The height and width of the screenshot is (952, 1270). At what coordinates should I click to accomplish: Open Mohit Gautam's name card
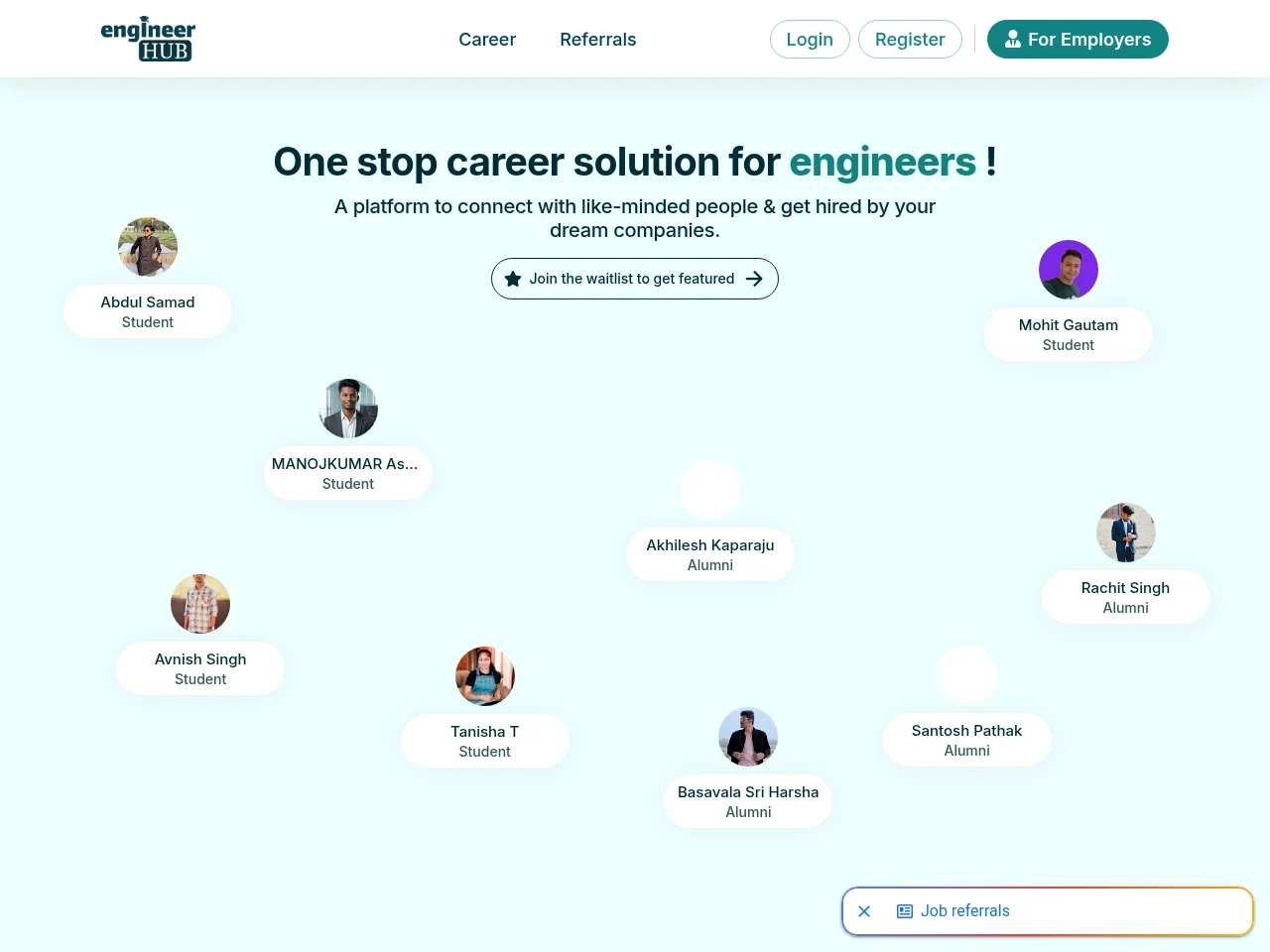pos(1069,334)
